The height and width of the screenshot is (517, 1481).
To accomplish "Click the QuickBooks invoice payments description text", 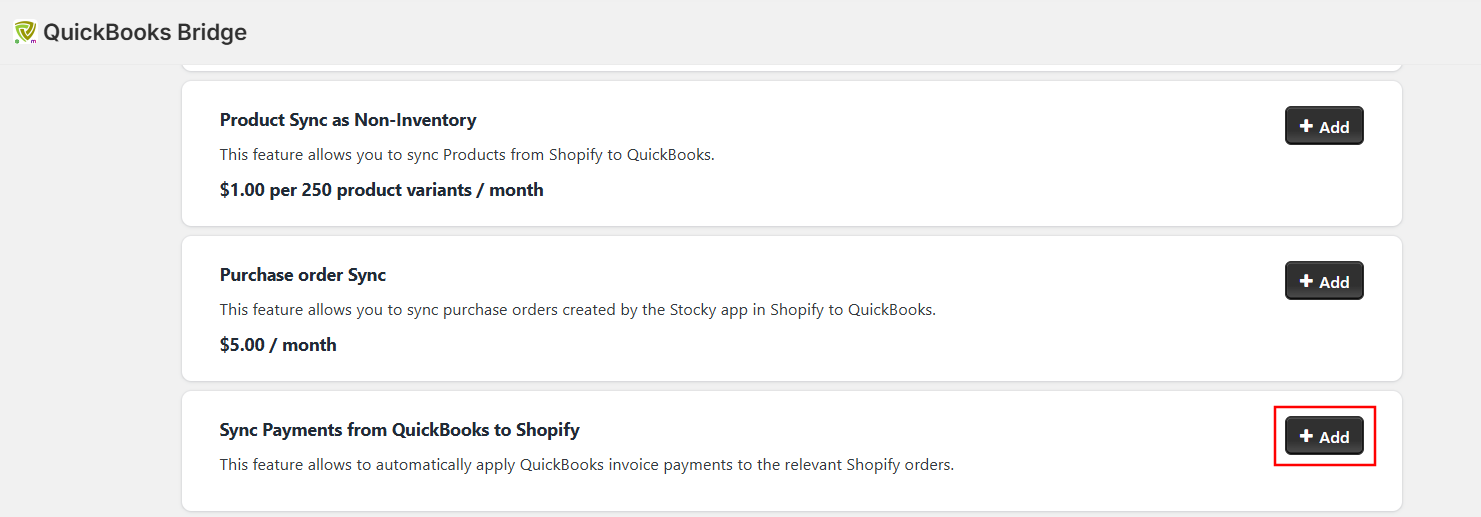I will click(586, 465).
